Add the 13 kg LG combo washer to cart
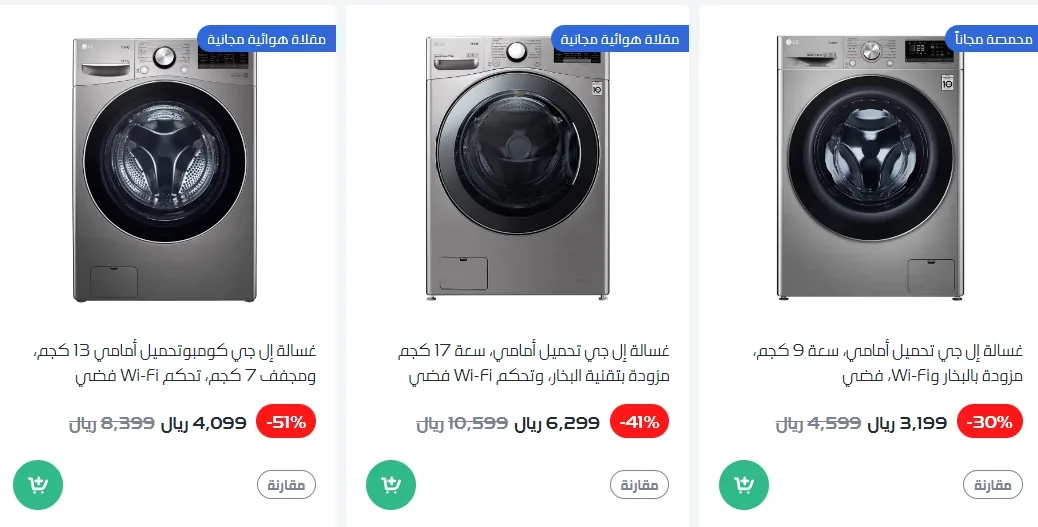Viewport: 1038px width, 527px height. click(x=38, y=485)
